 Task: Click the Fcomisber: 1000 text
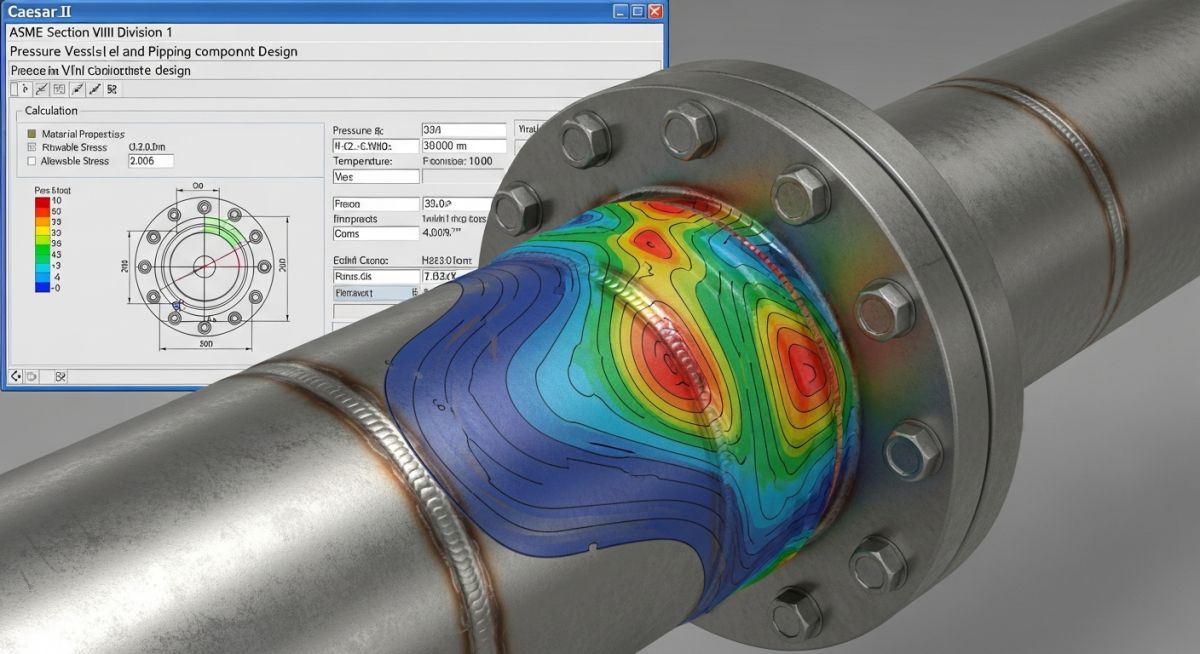tap(458, 161)
